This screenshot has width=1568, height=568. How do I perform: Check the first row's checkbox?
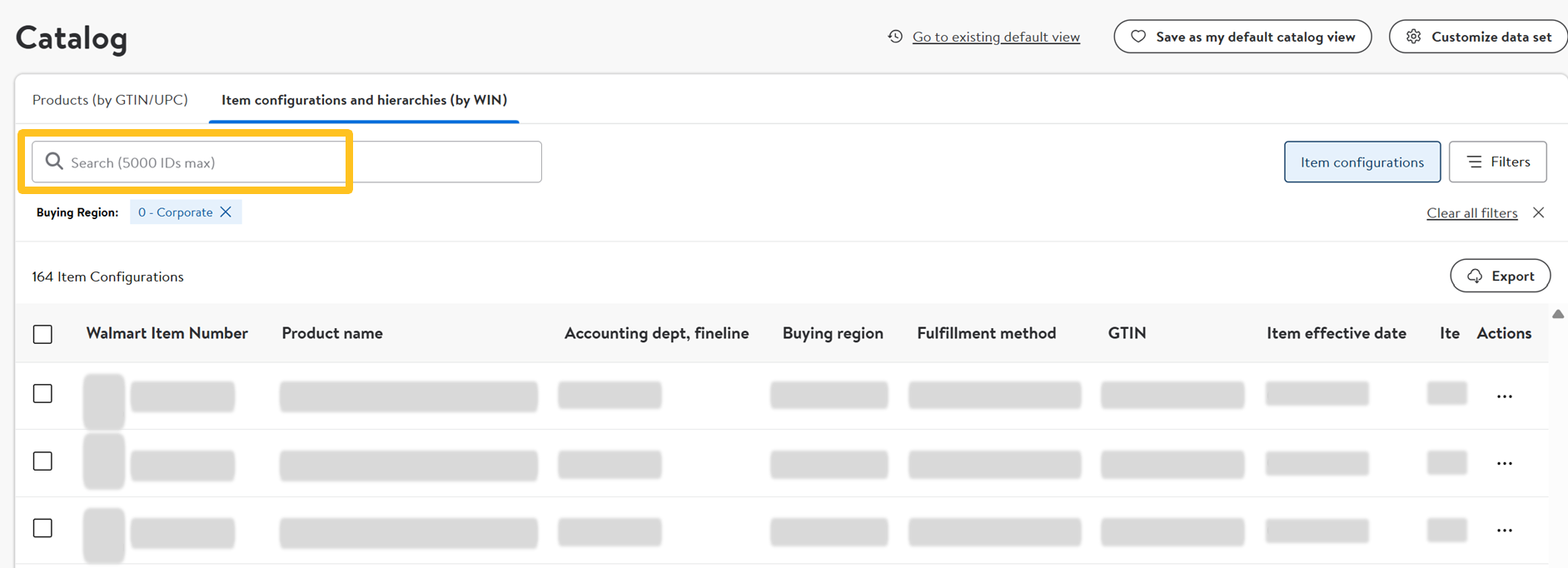coord(42,394)
